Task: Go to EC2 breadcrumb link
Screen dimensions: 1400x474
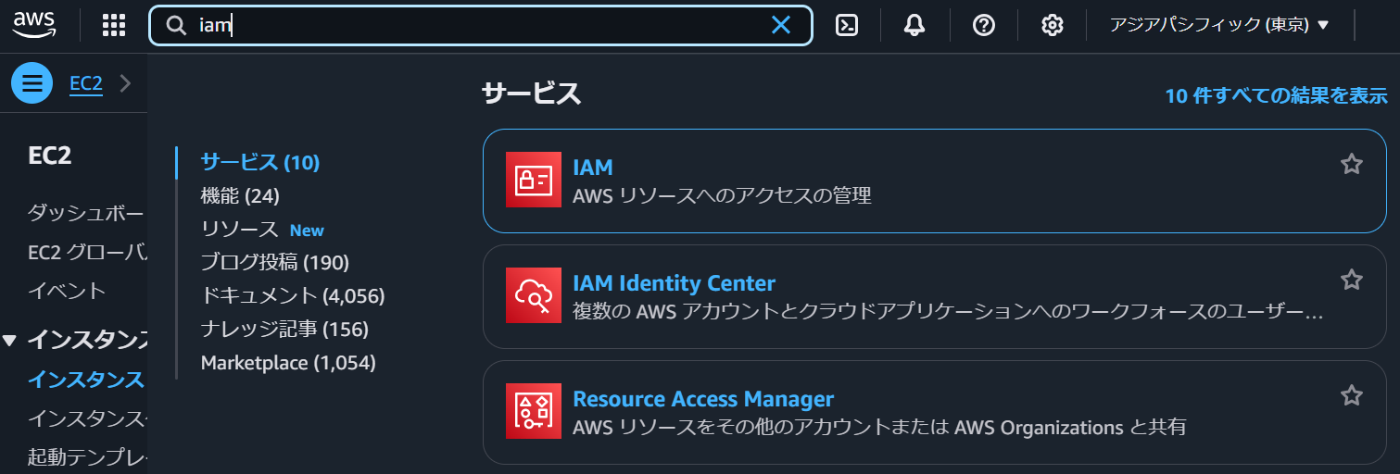Action: (x=86, y=83)
